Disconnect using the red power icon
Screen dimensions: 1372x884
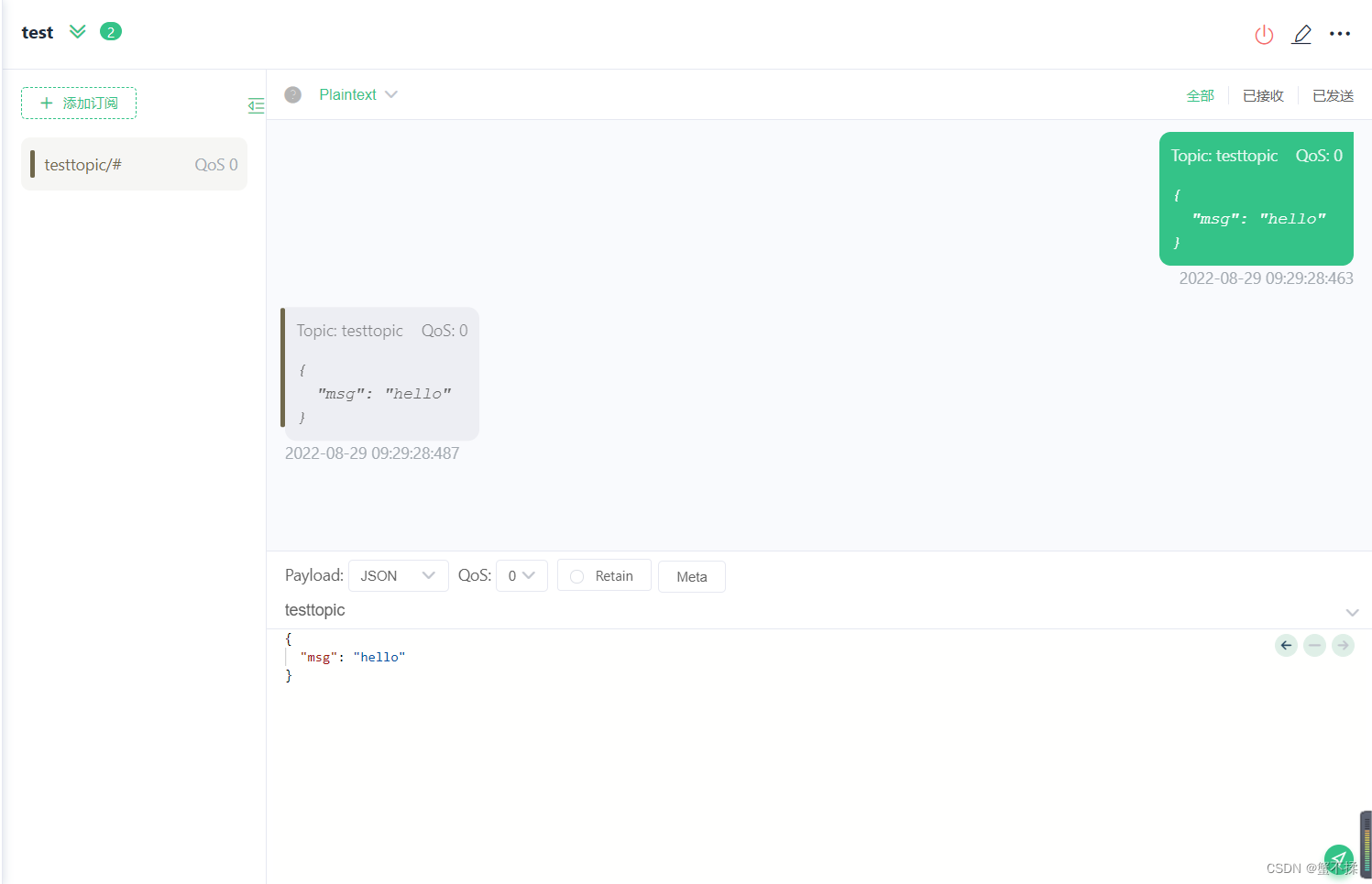[x=1264, y=34]
